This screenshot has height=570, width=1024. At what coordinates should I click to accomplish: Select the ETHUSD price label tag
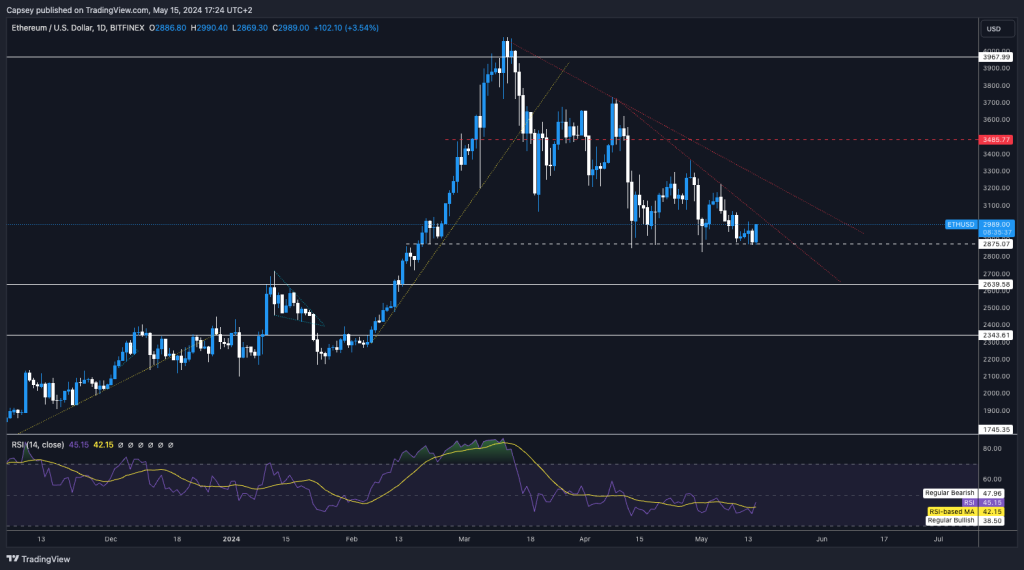(960, 225)
